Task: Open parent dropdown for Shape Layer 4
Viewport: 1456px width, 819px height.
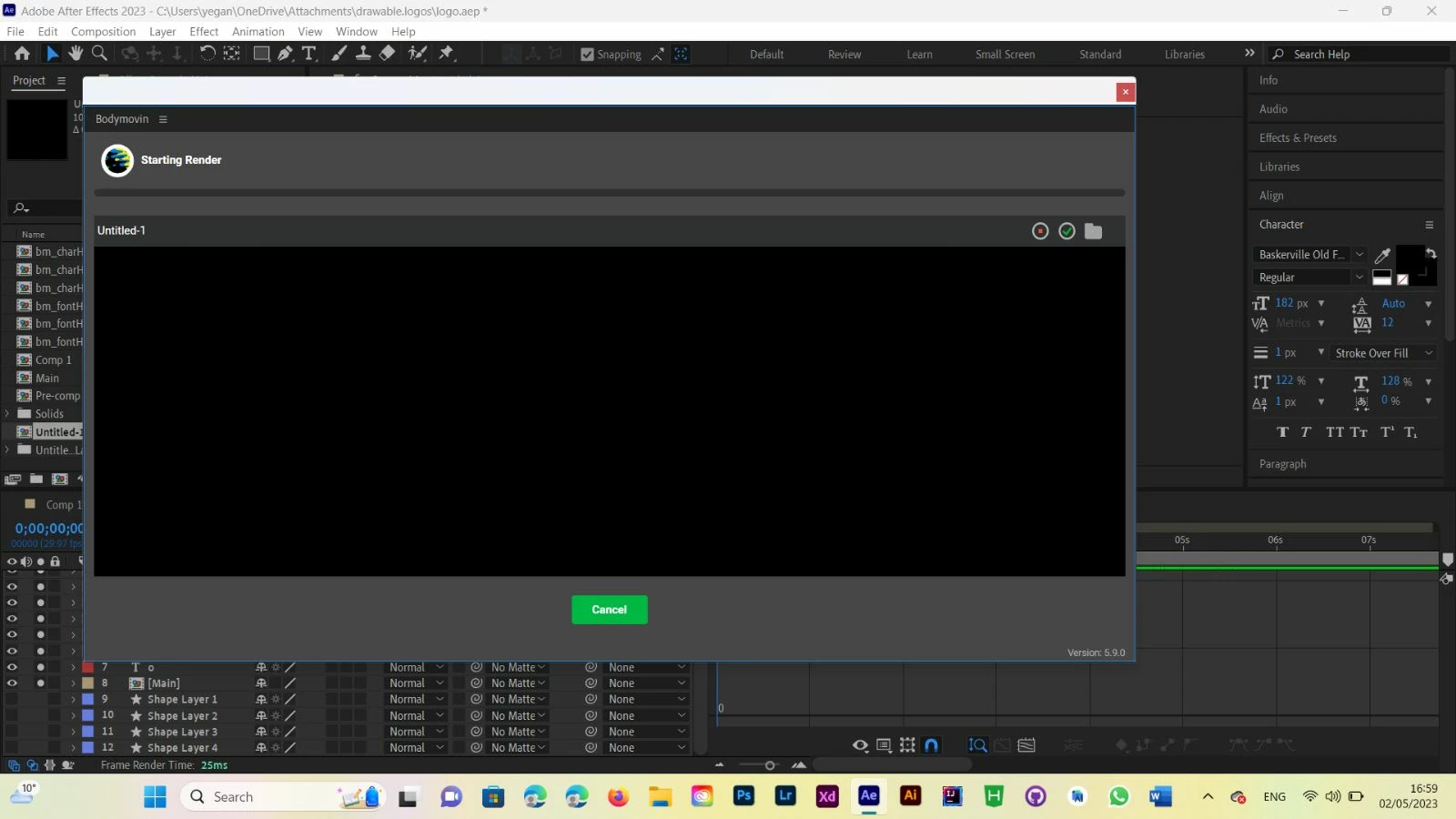Action: pos(646,748)
